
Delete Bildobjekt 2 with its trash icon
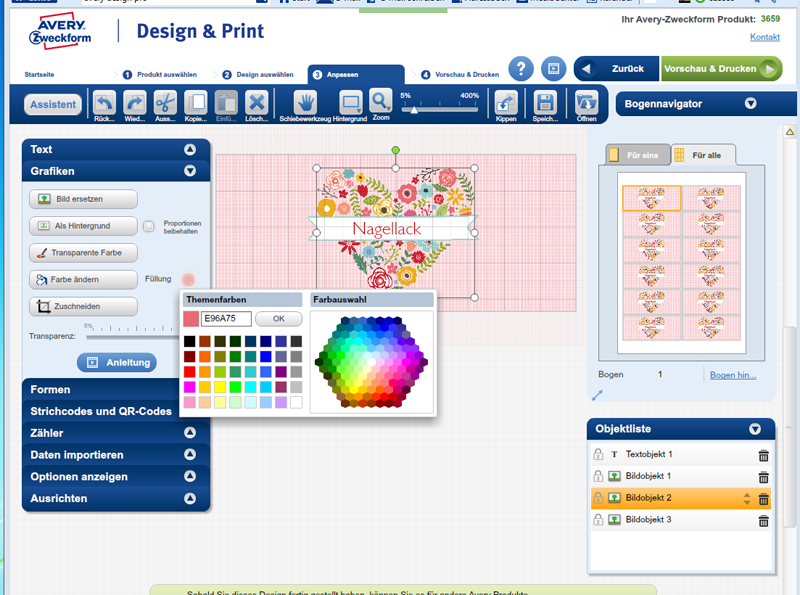[x=764, y=499]
